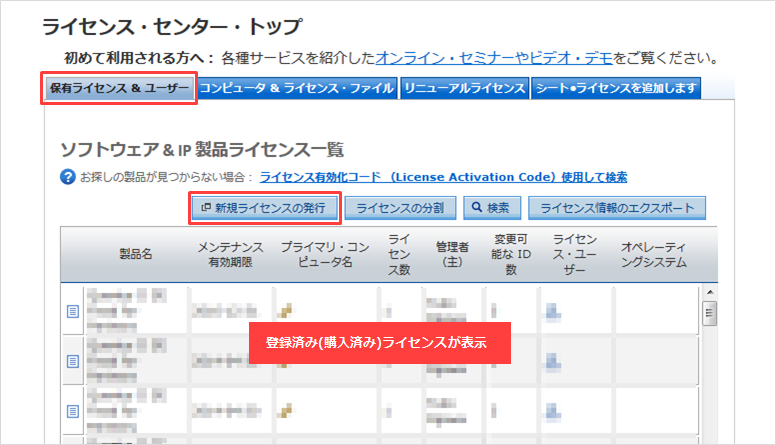Click primary computer icon in third row
776x445 pixels.
285,410
